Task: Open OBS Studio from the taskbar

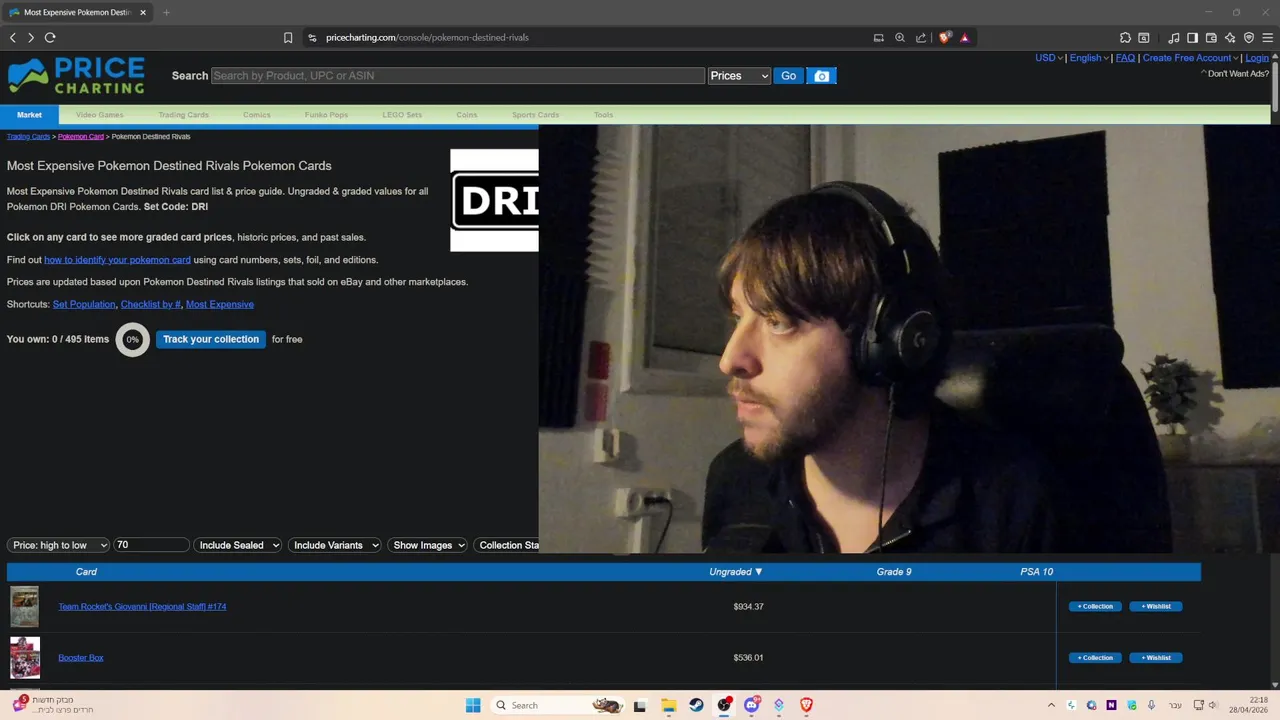Action: pyautogui.click(x=724, y=705)
